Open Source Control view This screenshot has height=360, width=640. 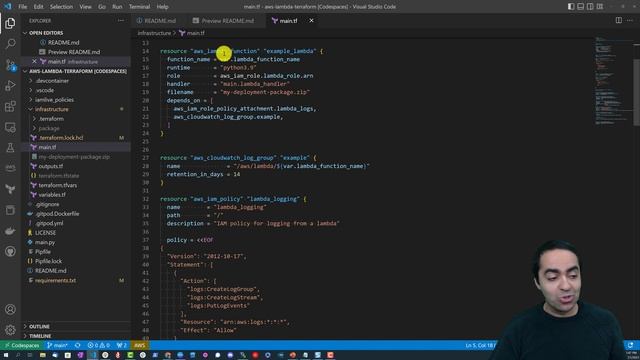pos(10,65)
